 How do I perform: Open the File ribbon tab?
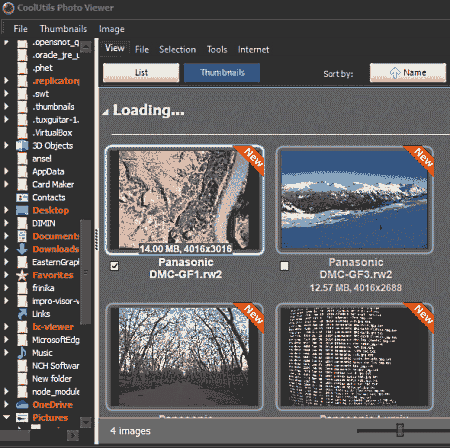(142, 50)
